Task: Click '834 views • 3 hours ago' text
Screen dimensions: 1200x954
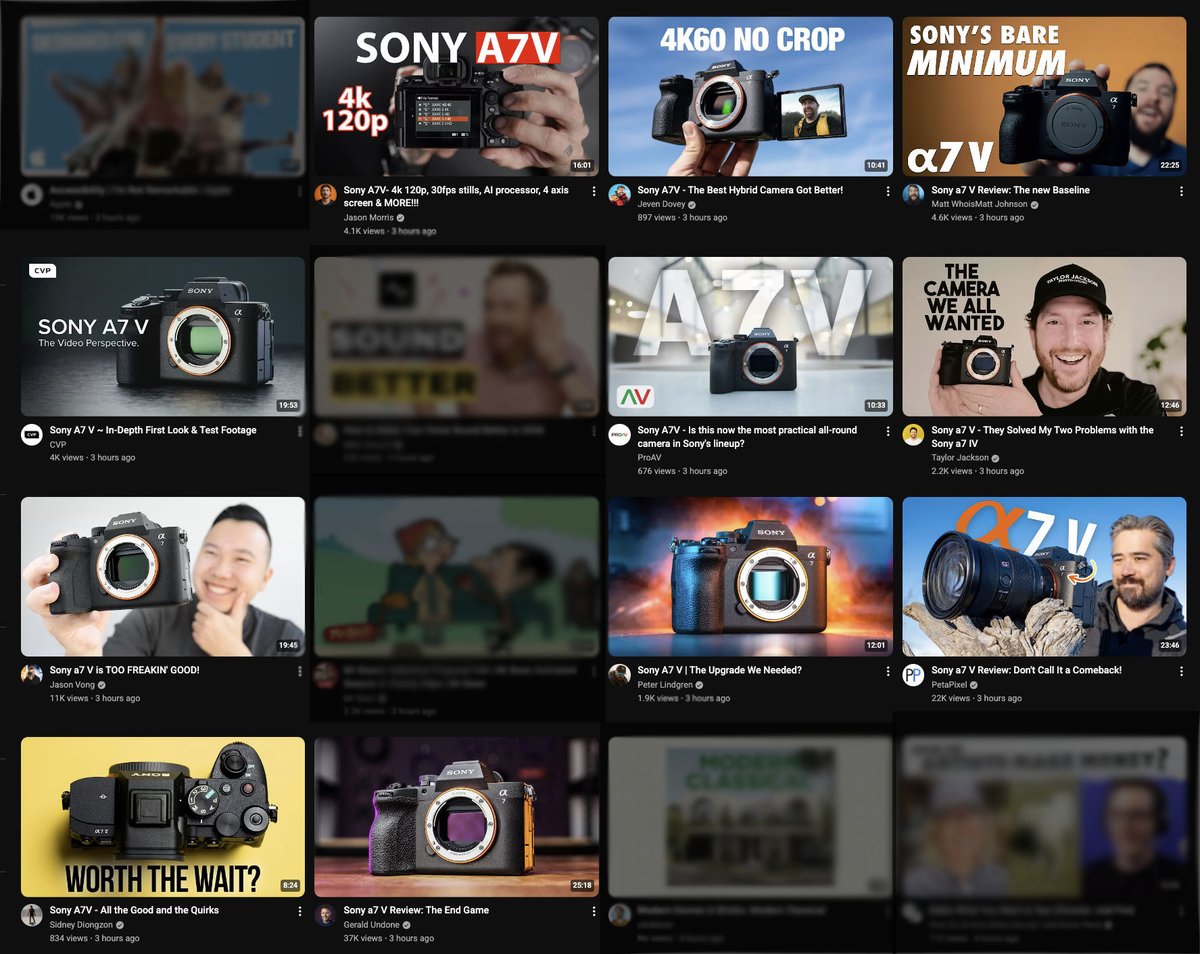Action: pos(94,938)
